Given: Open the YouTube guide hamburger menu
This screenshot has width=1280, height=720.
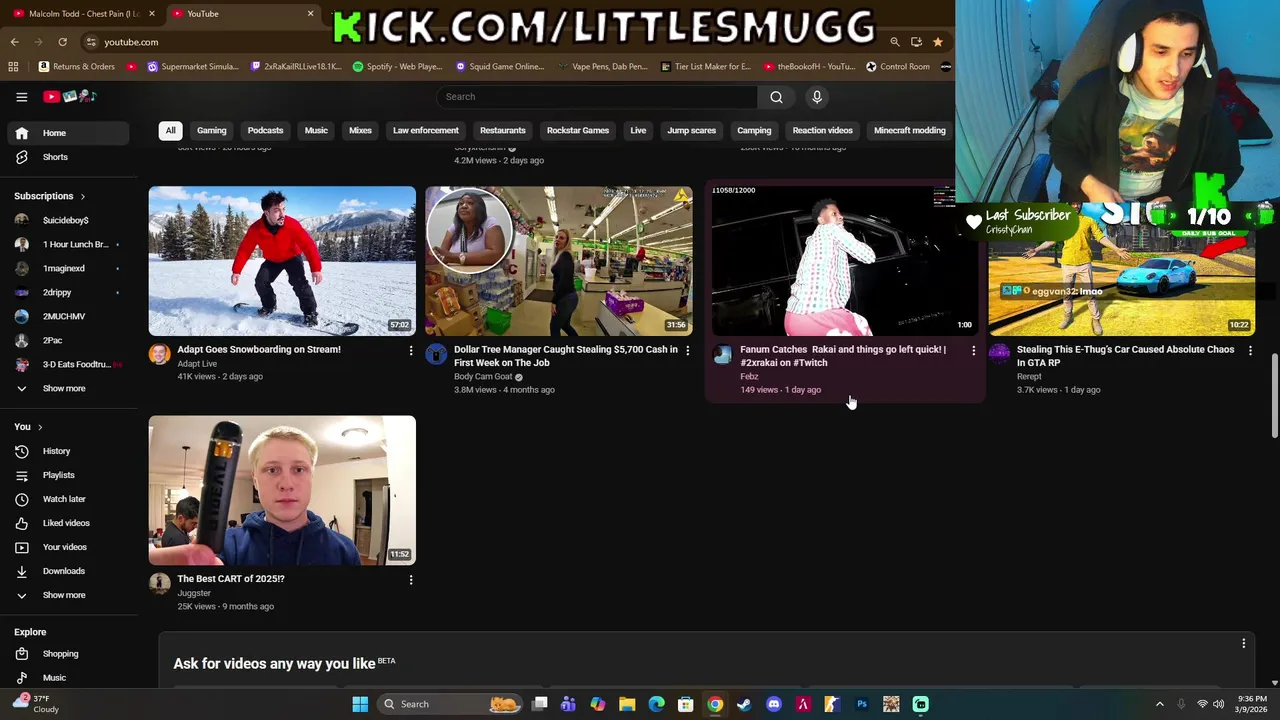Looking at the screenshot, I should [x=21, y=97].
